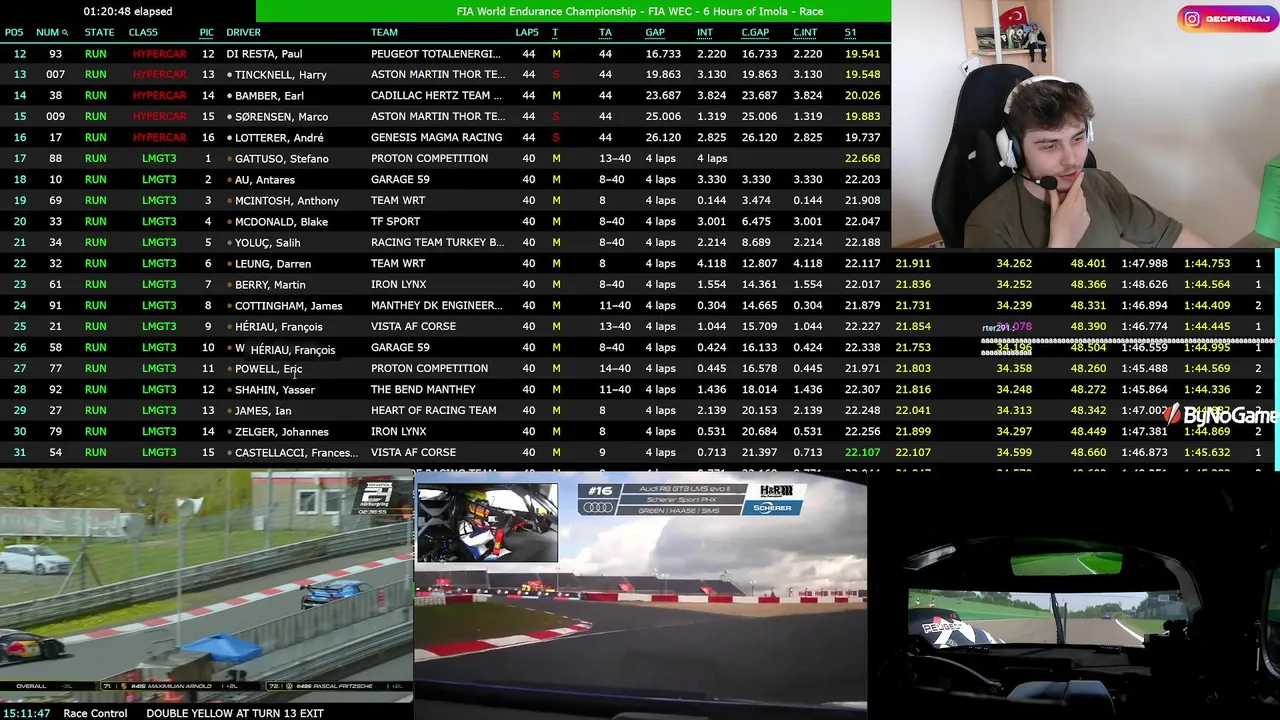Click the T tyre column header

pos(555,33)
